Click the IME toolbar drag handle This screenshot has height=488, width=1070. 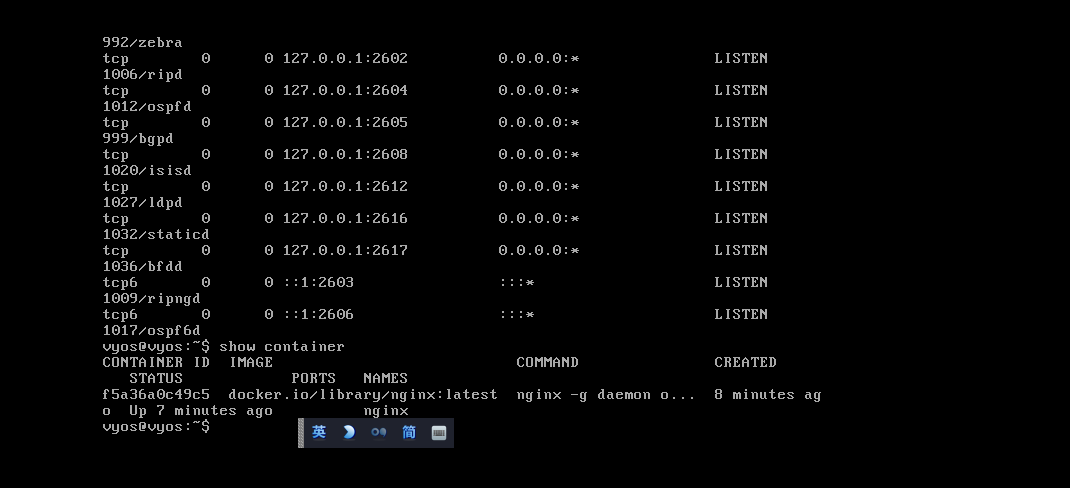[301, 432]
